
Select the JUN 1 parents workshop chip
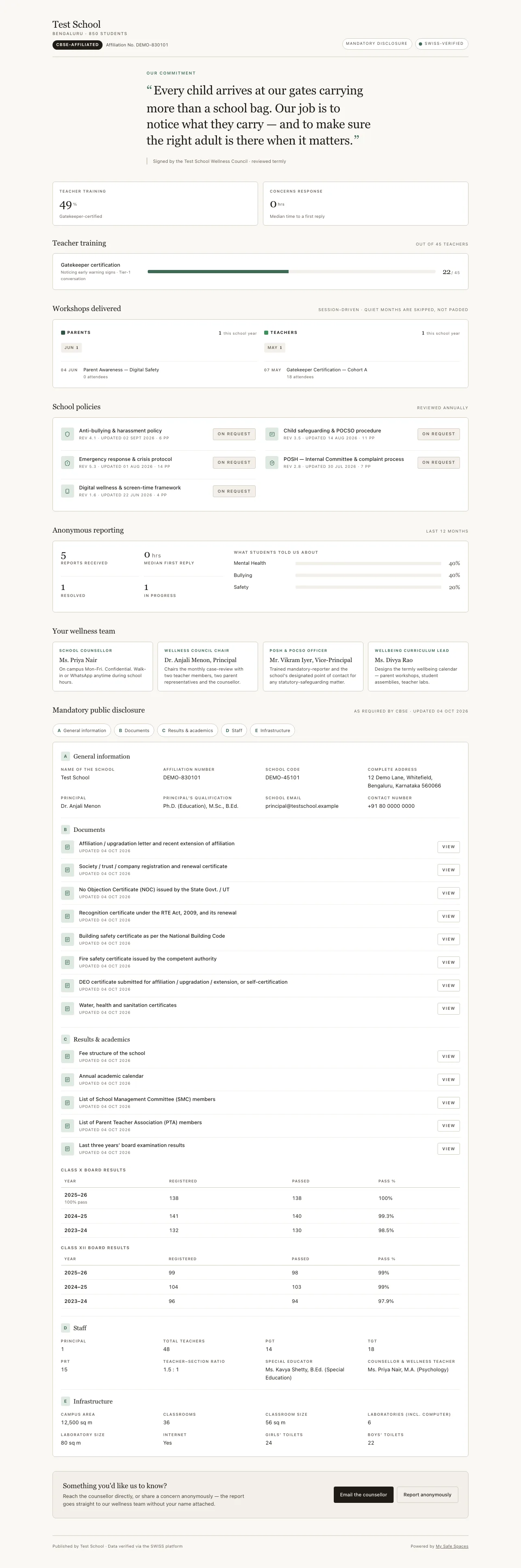[71, 348]
